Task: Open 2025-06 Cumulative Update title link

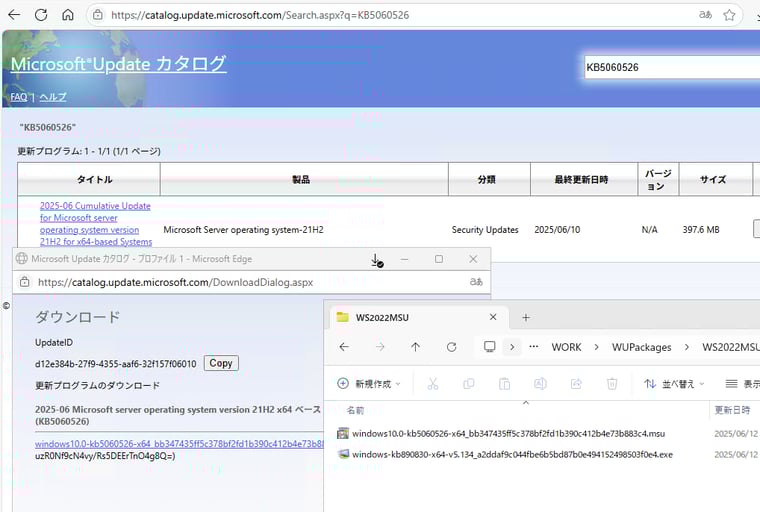Action: [x=95, y=224]
